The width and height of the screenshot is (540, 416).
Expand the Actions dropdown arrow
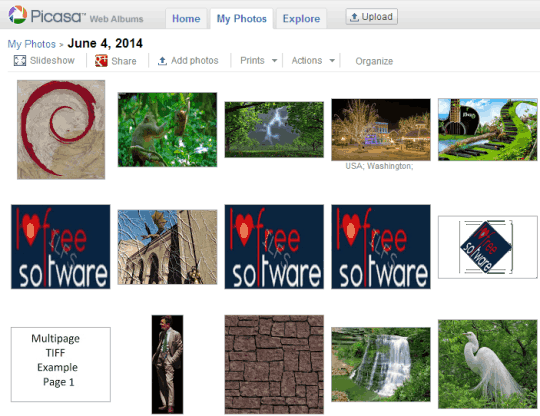(332, 61)
